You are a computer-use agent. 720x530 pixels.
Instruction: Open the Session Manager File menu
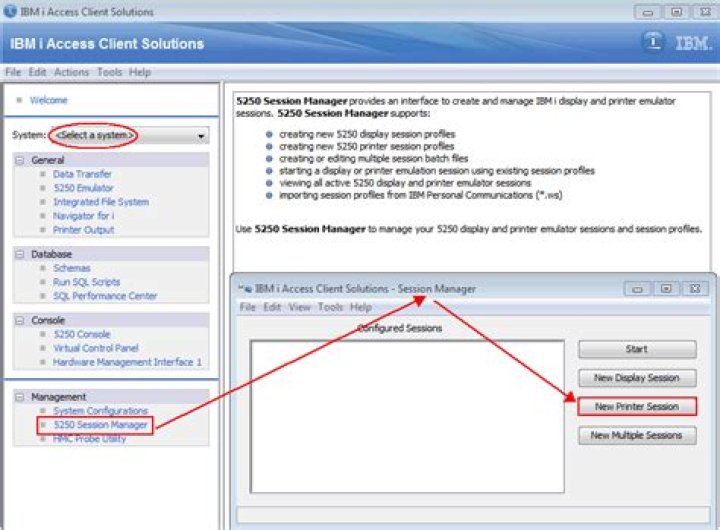tap(248, 307)
